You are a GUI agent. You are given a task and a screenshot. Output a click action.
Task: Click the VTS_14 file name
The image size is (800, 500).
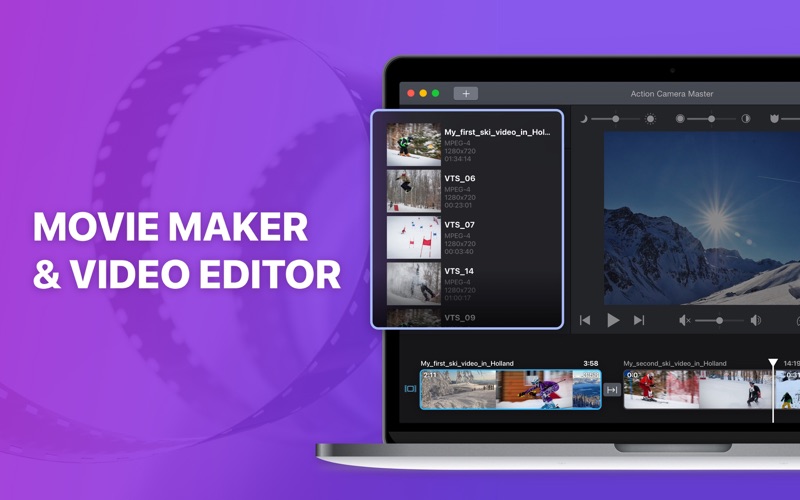click(459, 271)
